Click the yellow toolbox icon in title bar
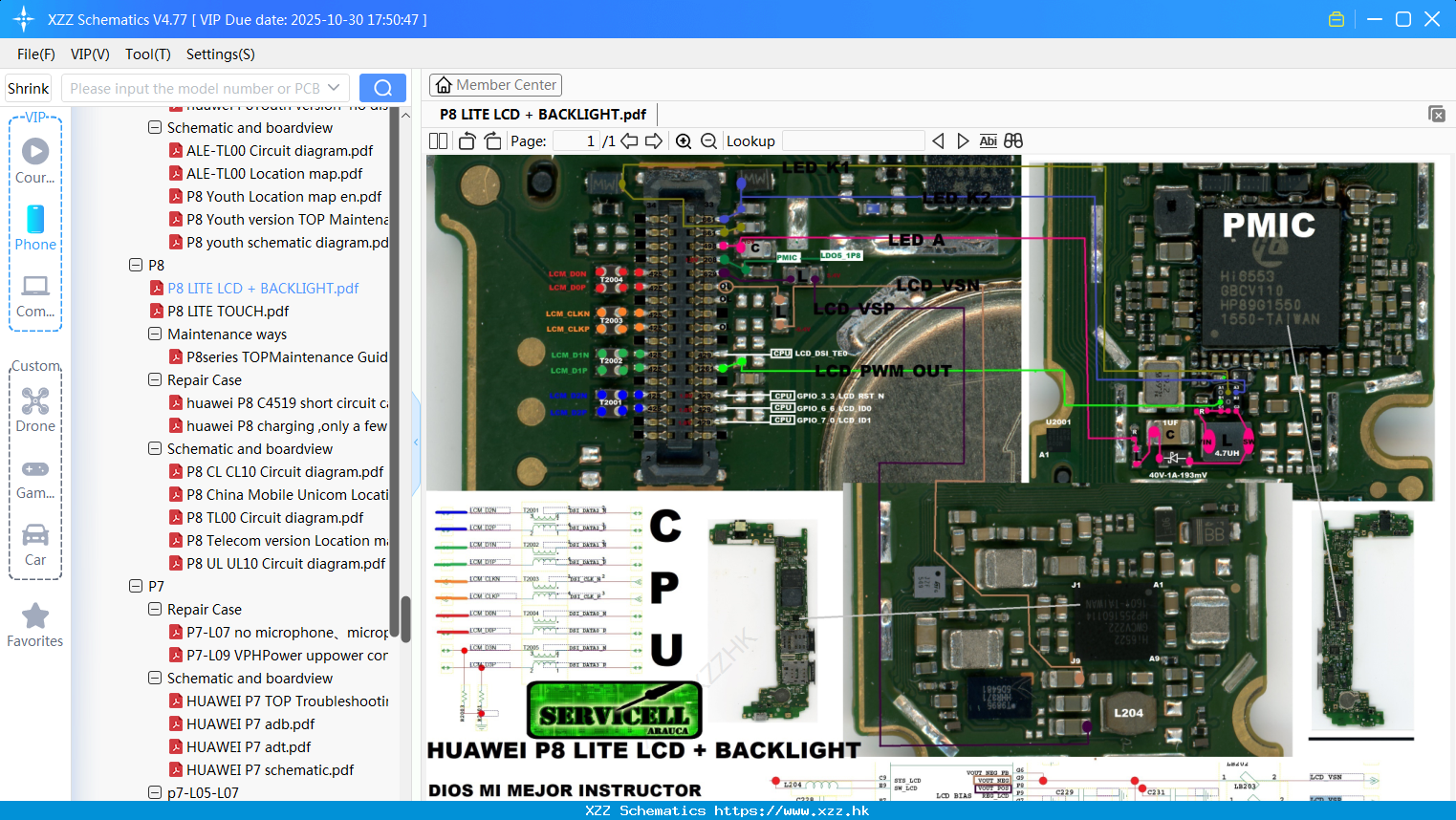 point(1336,19)
